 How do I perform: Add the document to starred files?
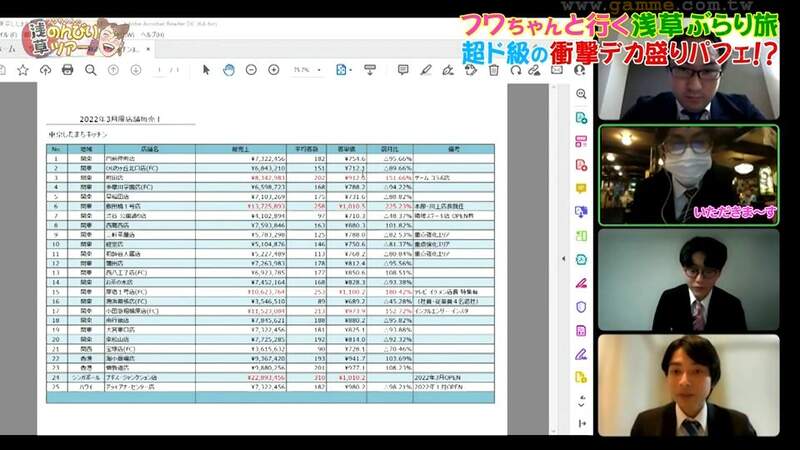(x=23, y=70)
